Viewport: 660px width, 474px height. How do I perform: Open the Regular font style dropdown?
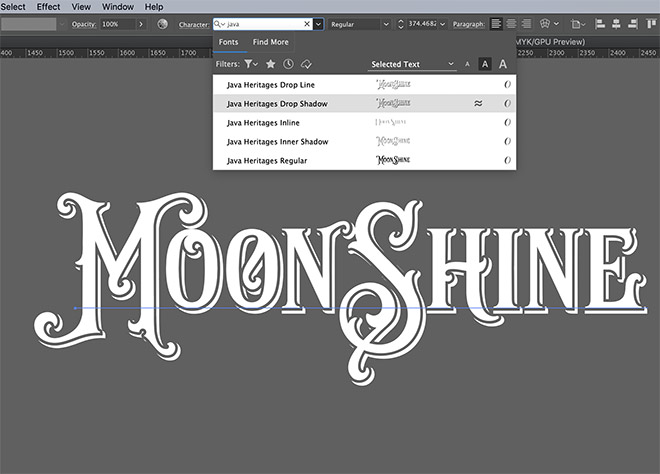(x=358, y=23)
